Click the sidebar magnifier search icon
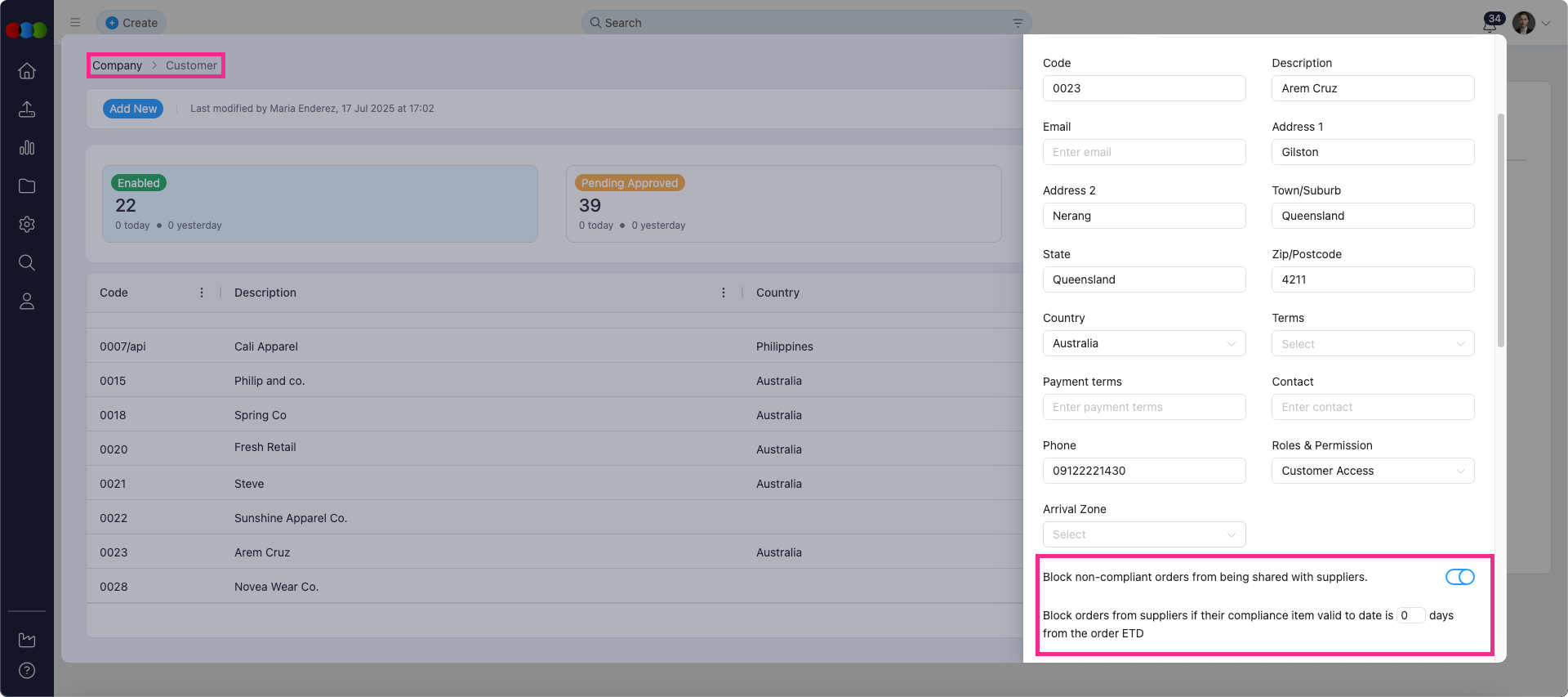 tap(27, 263)
